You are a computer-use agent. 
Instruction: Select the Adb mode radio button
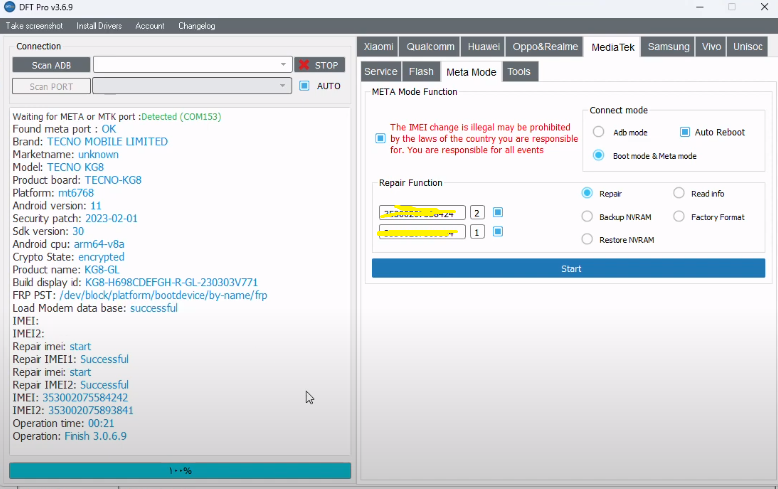point(598,132)
